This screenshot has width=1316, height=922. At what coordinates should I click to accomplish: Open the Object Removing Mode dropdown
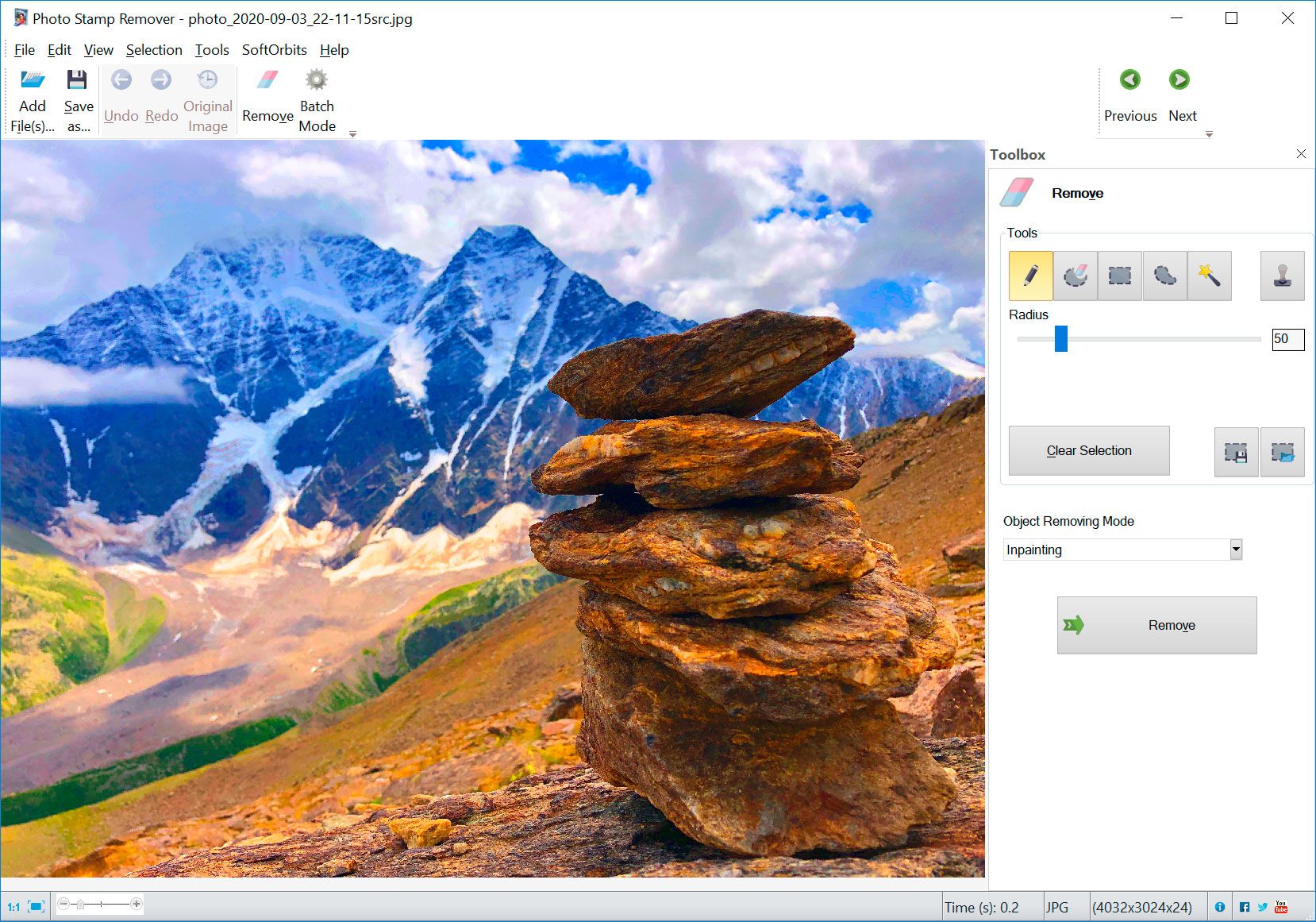coord(1235,550)
